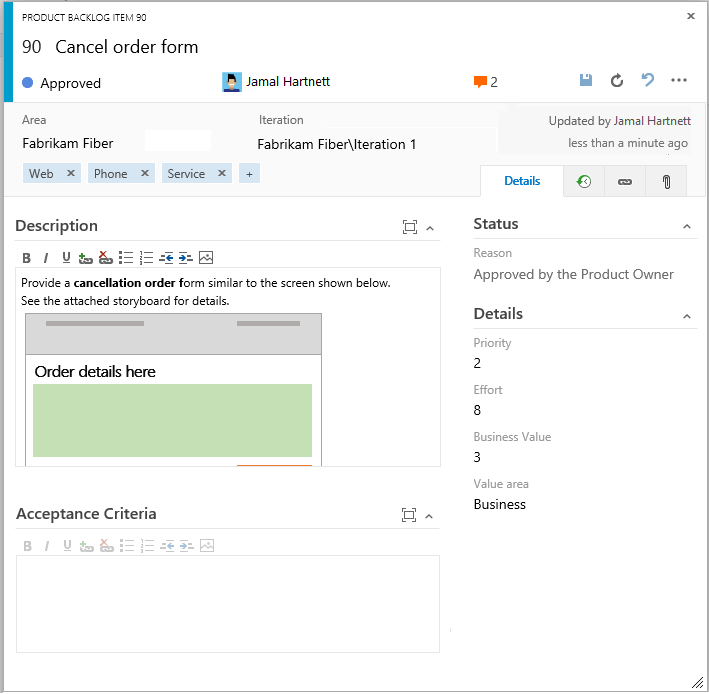Screen dimensions: 709x694
Task: Decrease indent in Acceptance Criteria toolbar
Action: point(167,546)
